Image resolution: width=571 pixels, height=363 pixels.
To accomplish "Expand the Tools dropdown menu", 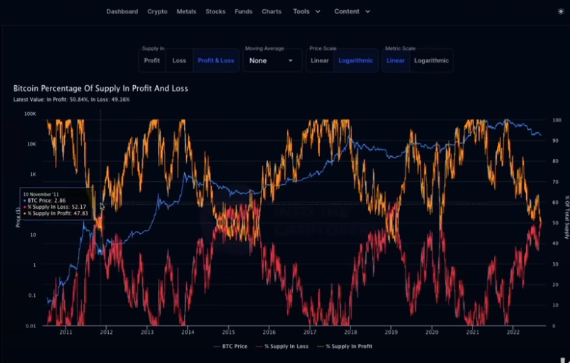I will 307,12.
